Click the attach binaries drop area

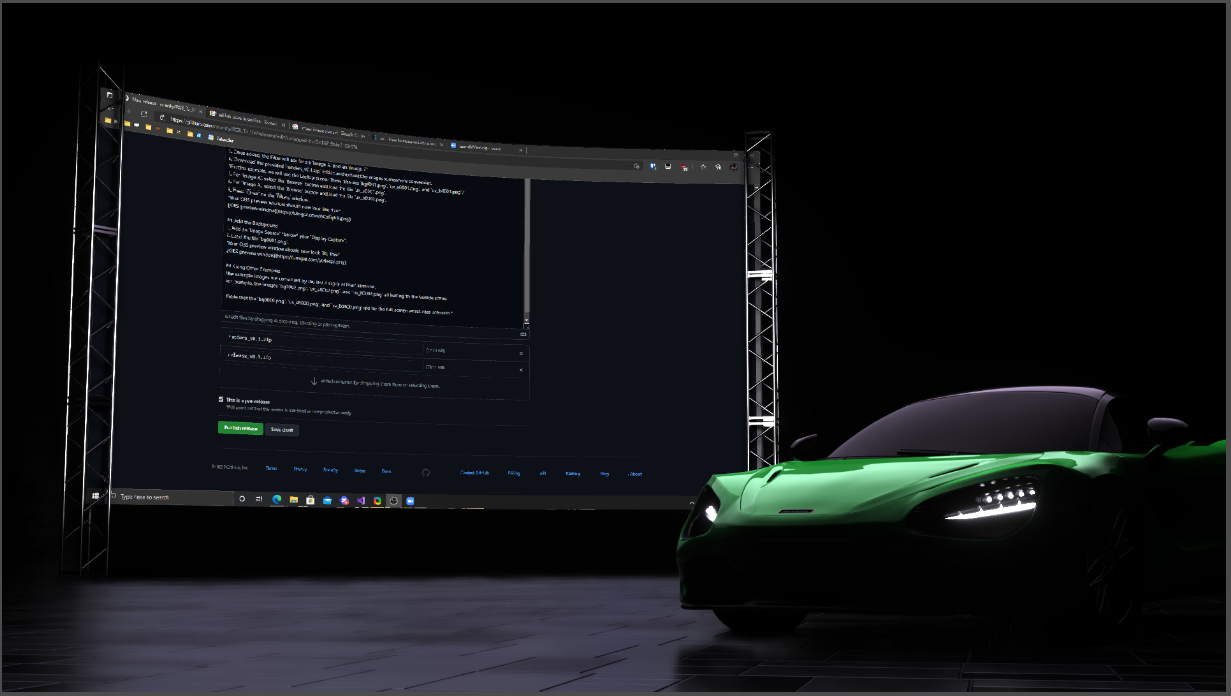pyautogui.click(x=375, y=383)
